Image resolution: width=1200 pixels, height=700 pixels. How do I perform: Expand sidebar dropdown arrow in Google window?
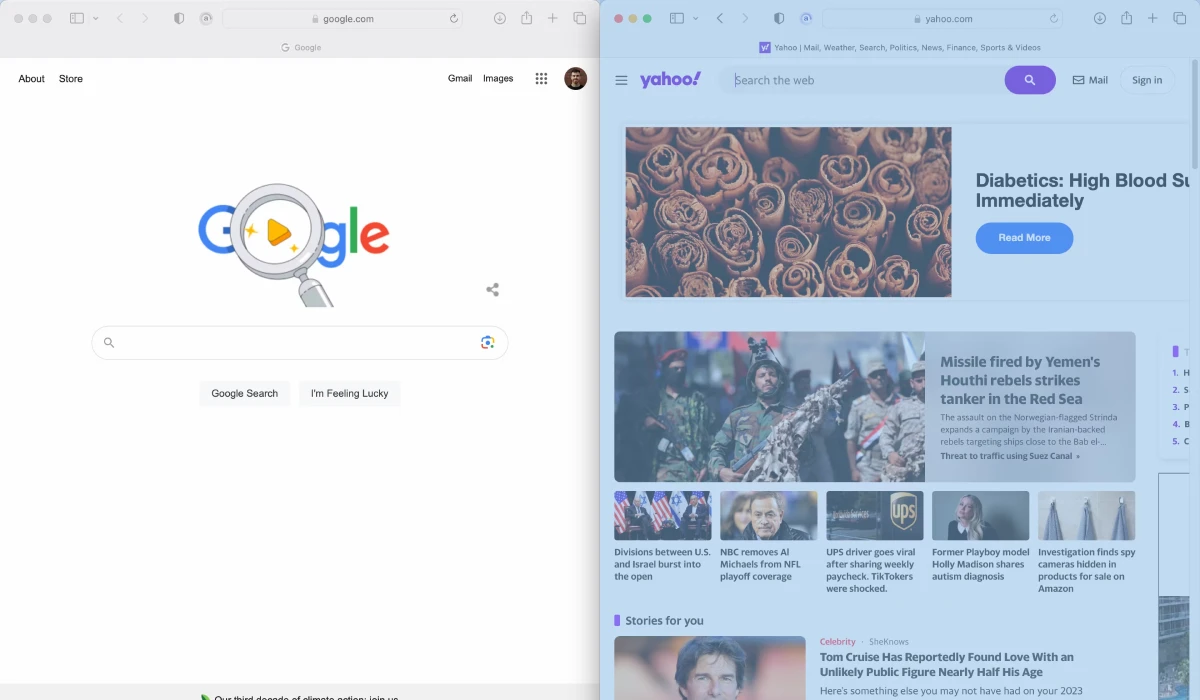pyautogui.click(x=96, y=19)
